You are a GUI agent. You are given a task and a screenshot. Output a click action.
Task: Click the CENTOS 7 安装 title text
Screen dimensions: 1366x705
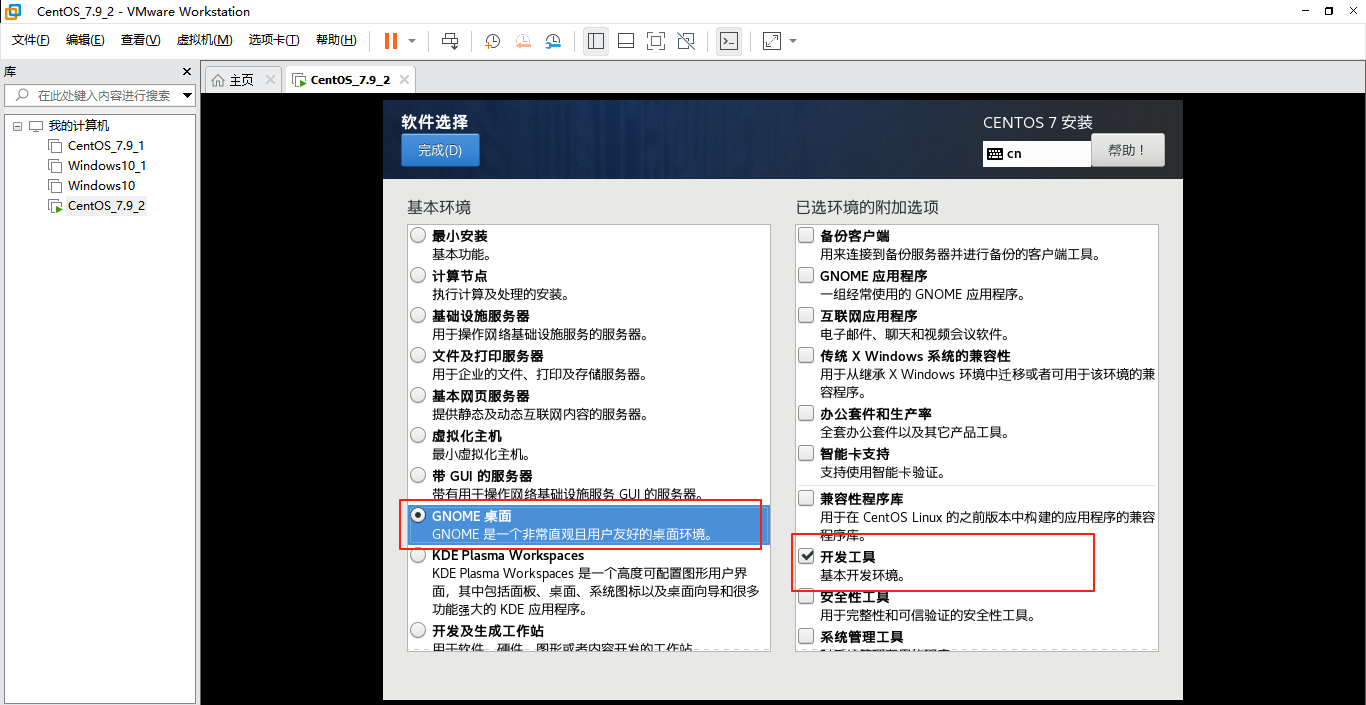click(x=1038, y=122)
